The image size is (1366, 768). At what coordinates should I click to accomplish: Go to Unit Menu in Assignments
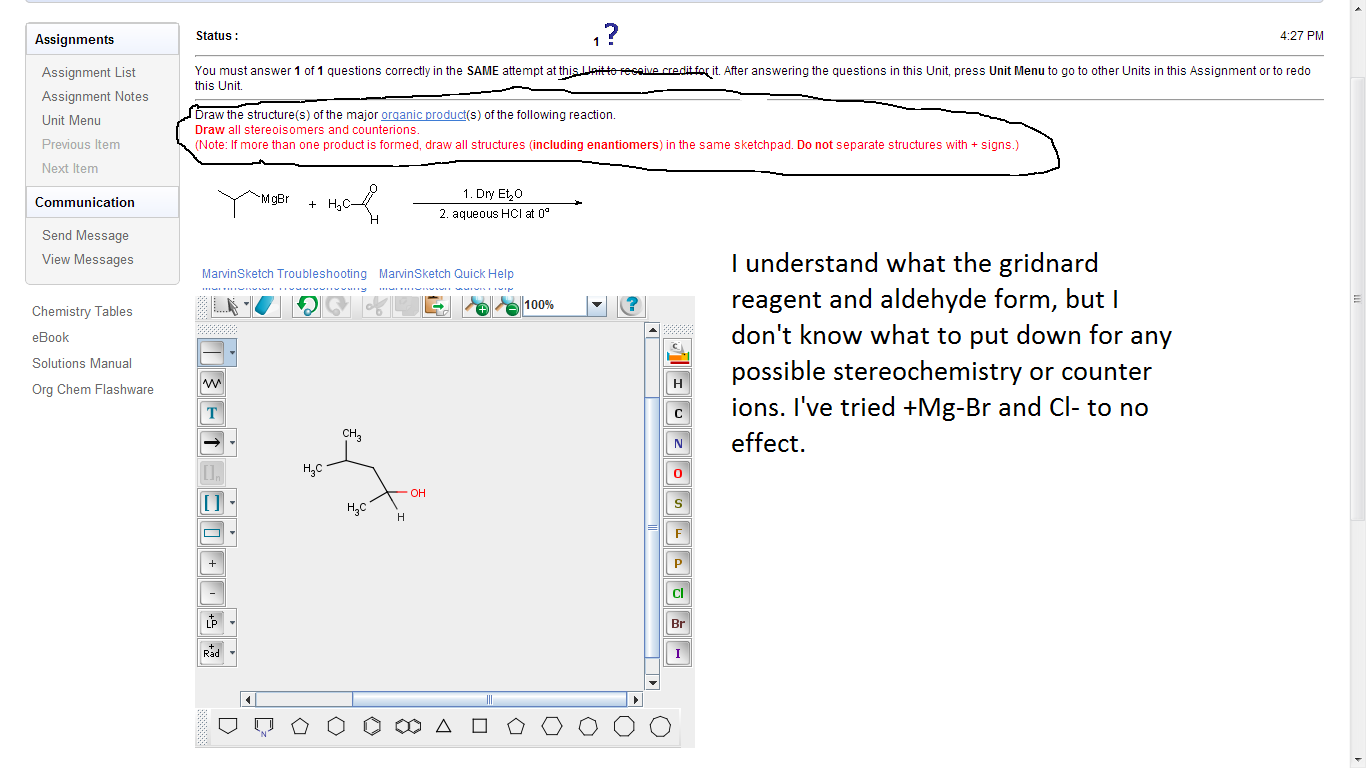(71, 120)
